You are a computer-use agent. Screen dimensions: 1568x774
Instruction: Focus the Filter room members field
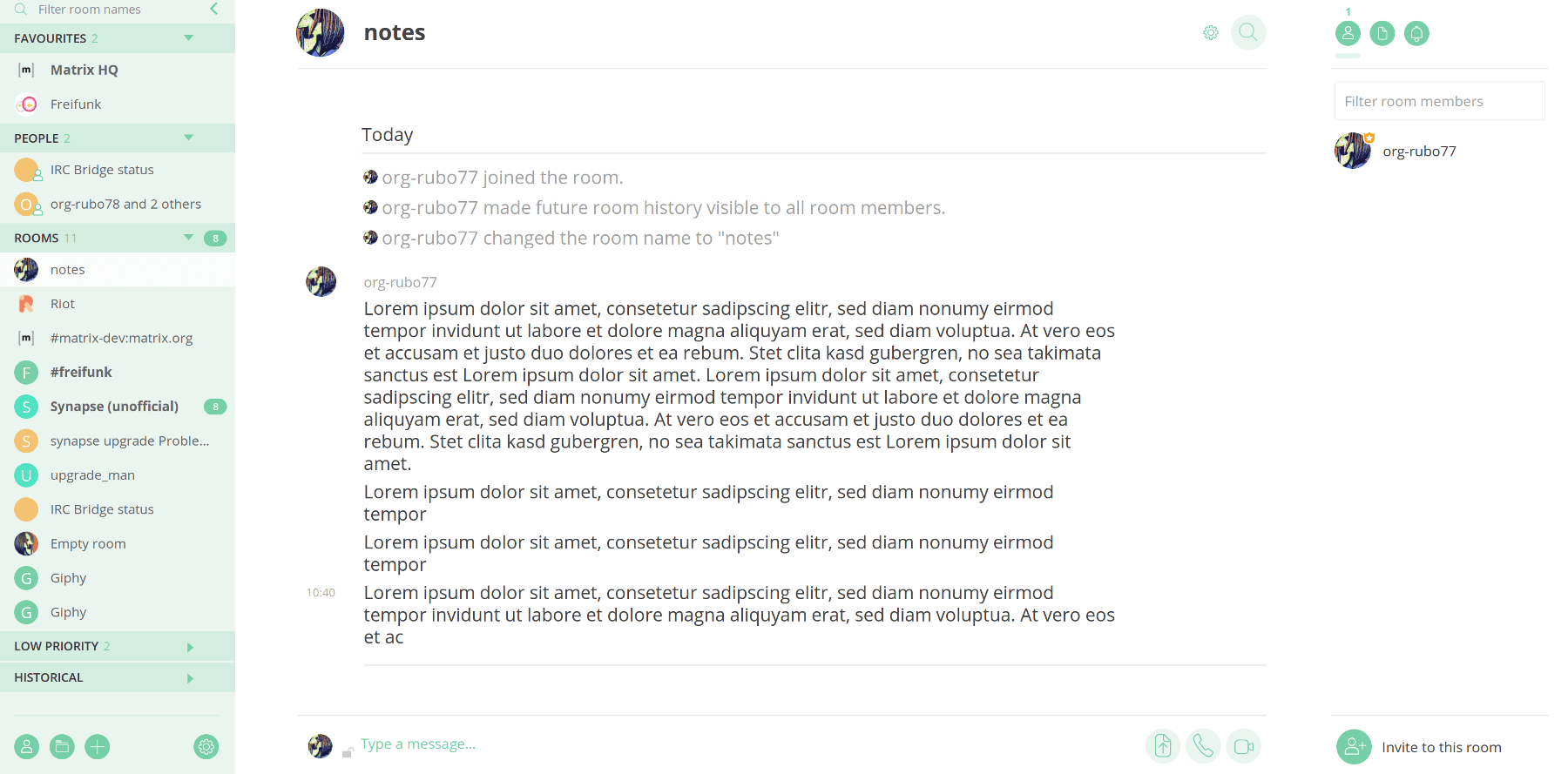[x=1439, y=101]
